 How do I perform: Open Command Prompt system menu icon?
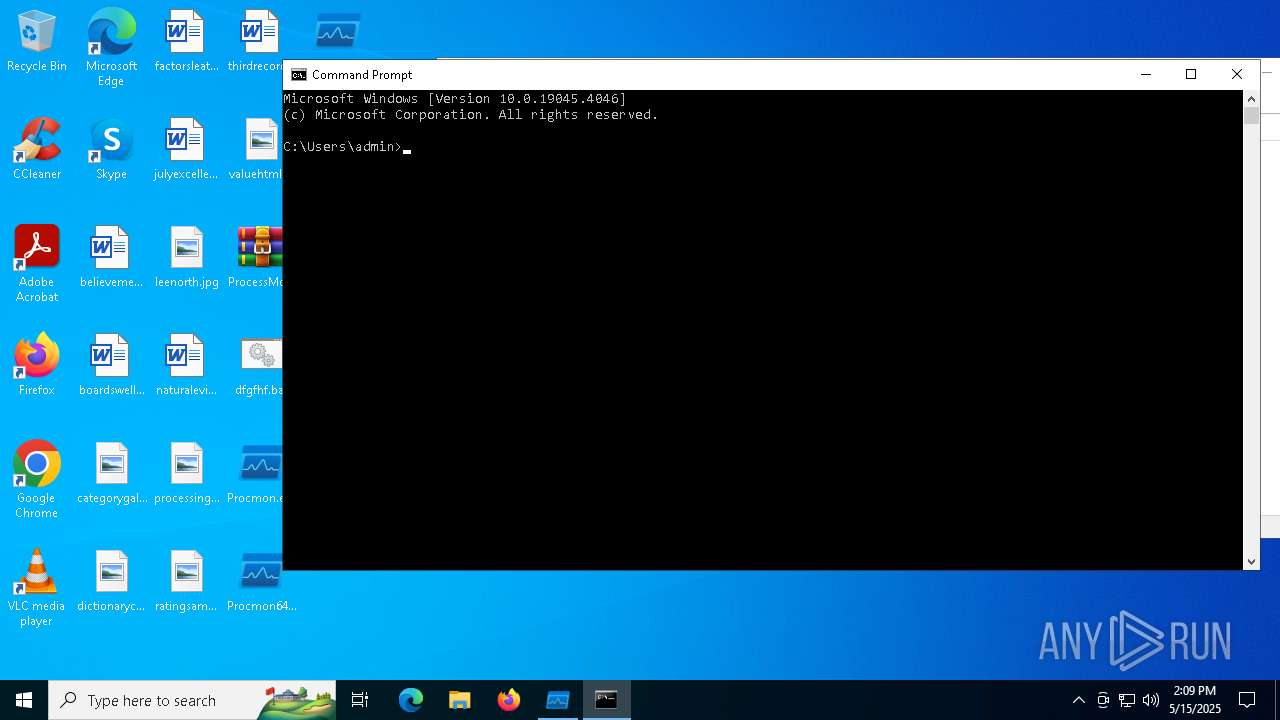(x=298, y=75)
